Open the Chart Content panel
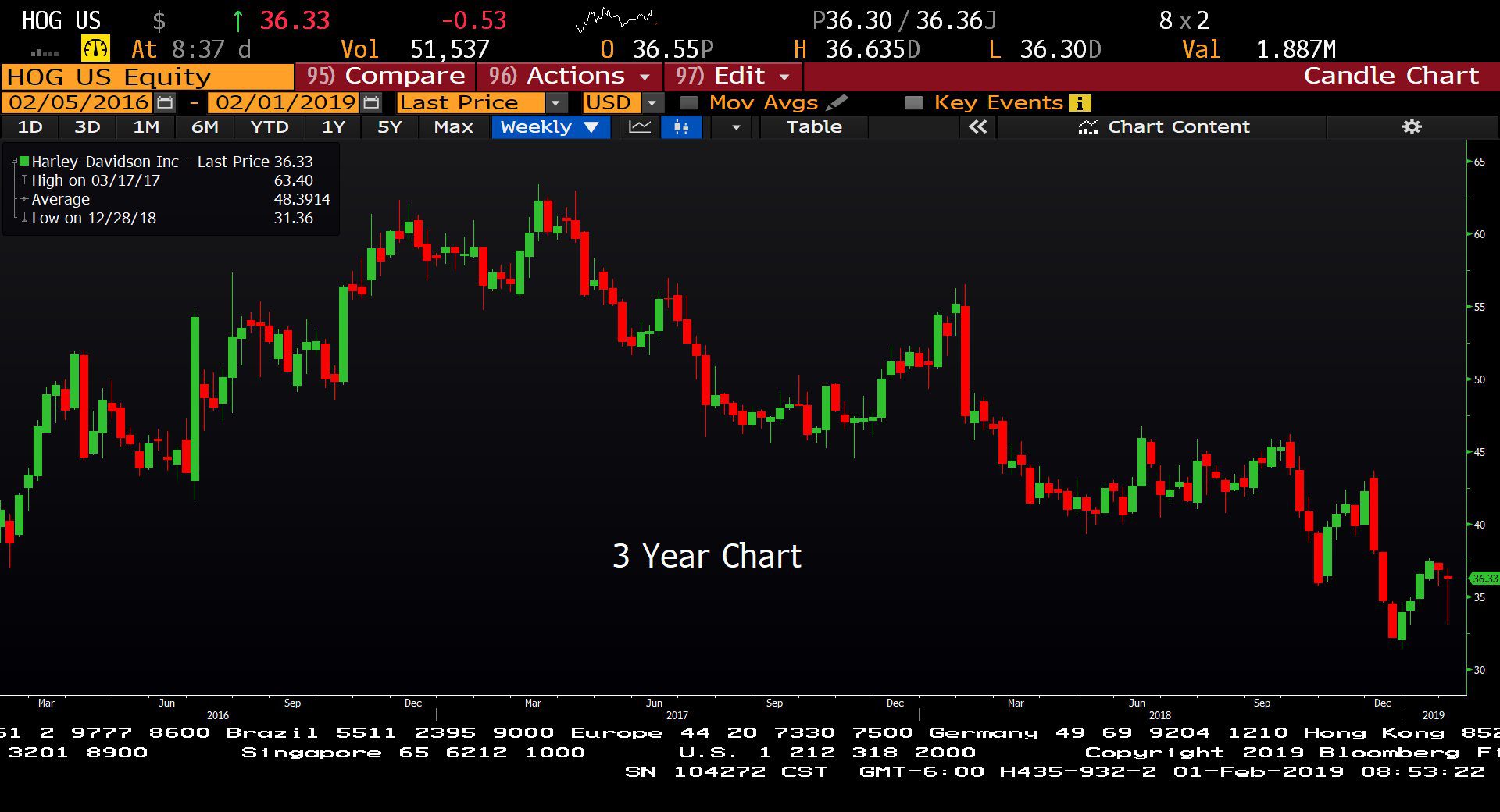 (1163, 126)
